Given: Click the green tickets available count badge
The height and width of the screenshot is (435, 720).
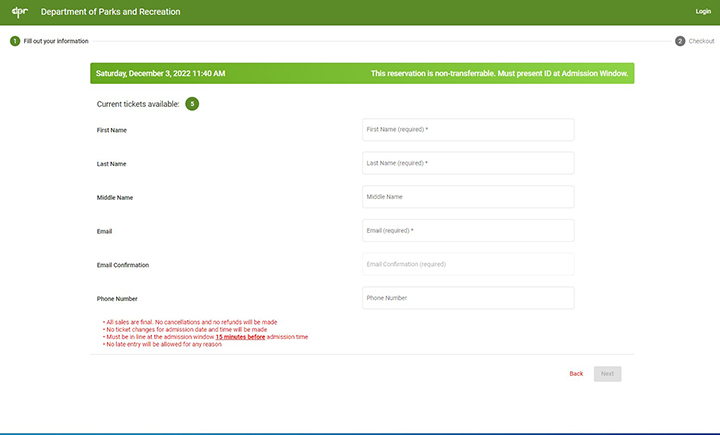Looking at the screenshot, I should pos(192,104).
